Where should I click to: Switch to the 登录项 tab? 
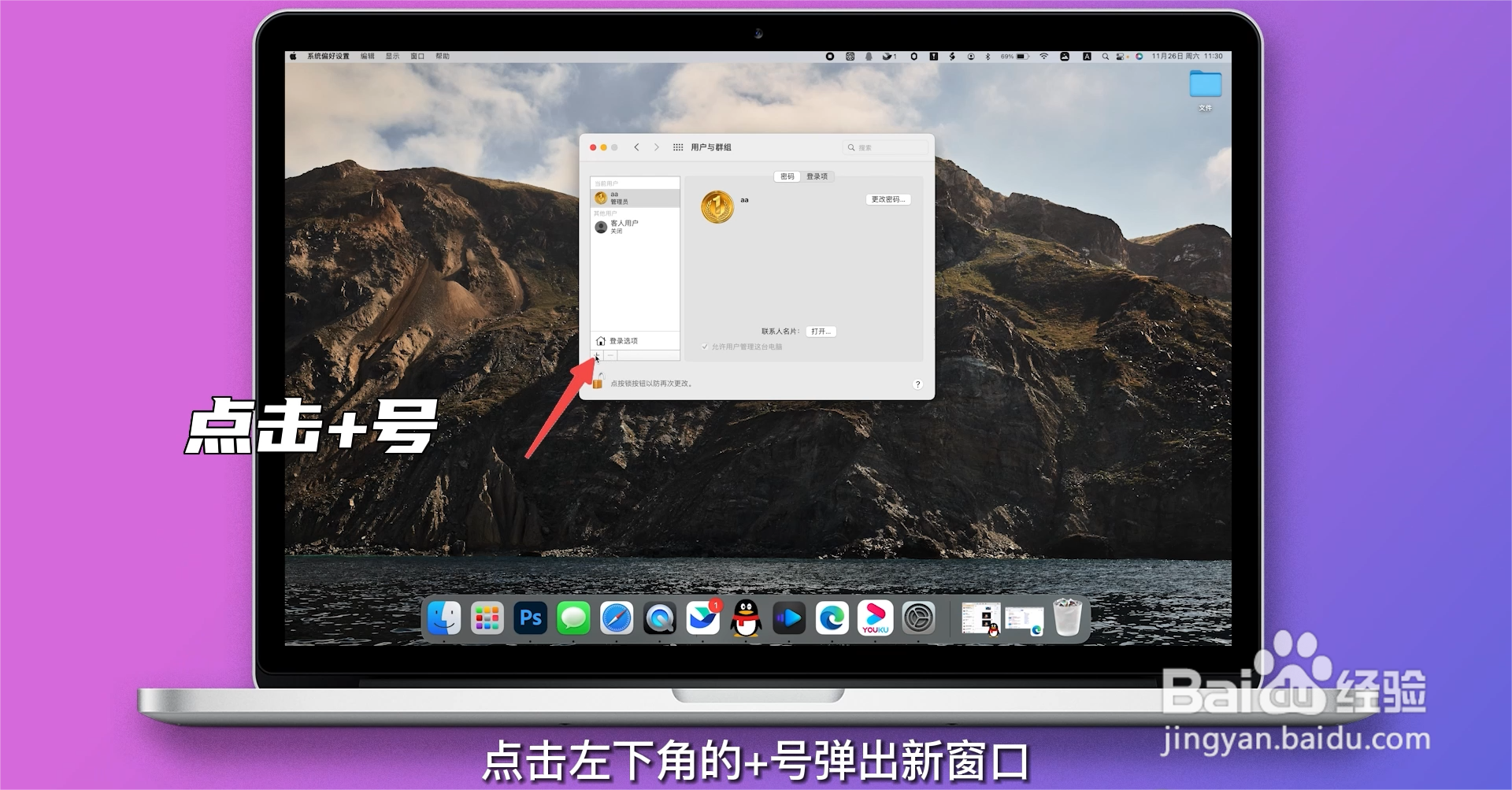(x=817, y=176)
